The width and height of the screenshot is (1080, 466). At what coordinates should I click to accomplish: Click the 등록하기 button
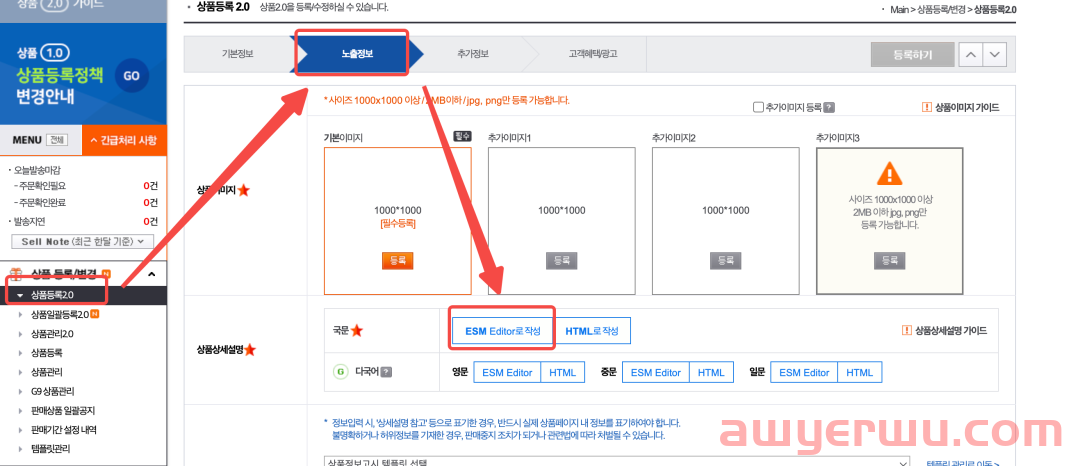(x=912, y=54)
